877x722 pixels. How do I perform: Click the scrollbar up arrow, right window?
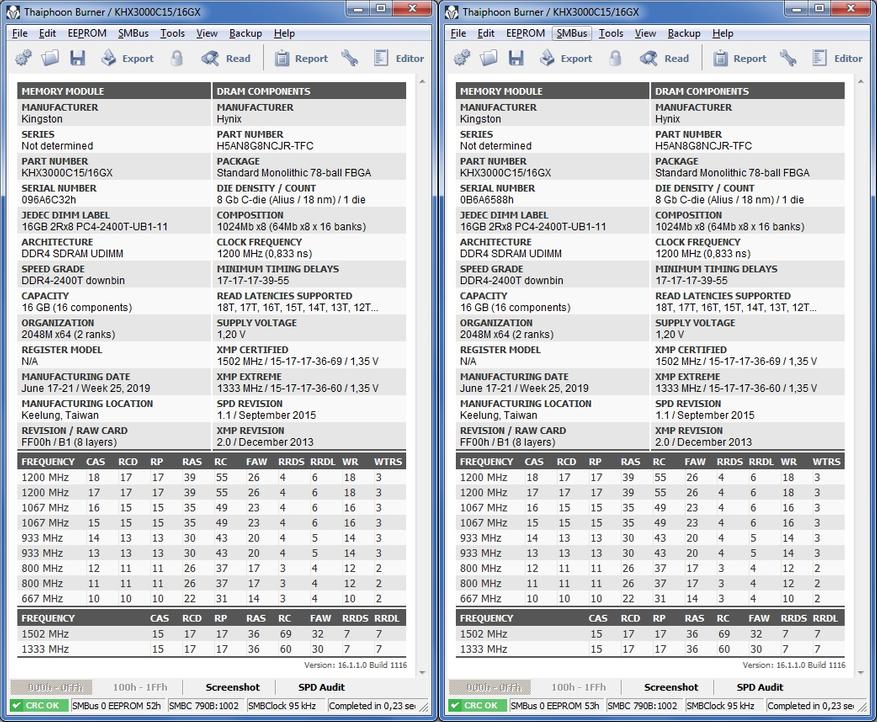[x=861, y=82]
